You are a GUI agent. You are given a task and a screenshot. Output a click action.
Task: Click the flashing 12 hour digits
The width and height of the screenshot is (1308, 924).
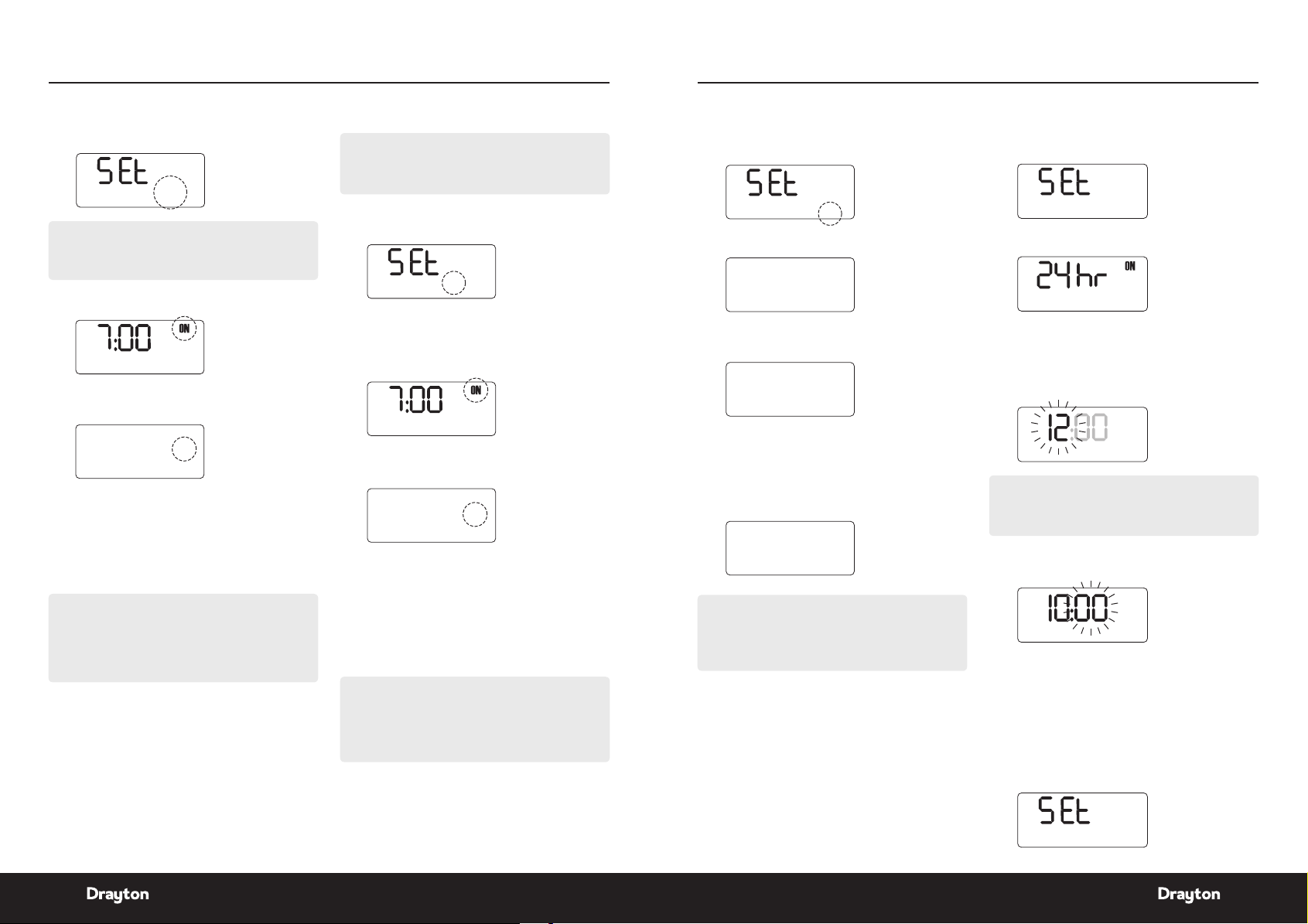(x=1057, y=428)
